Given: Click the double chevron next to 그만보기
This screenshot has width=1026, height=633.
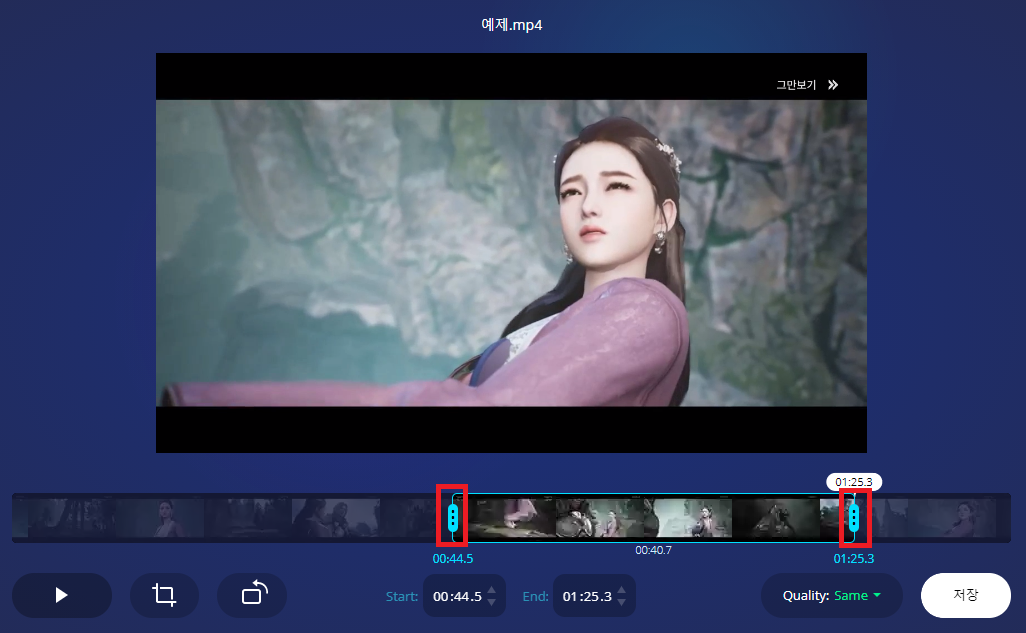Looking at the screenshot, I should coord(833,85).
